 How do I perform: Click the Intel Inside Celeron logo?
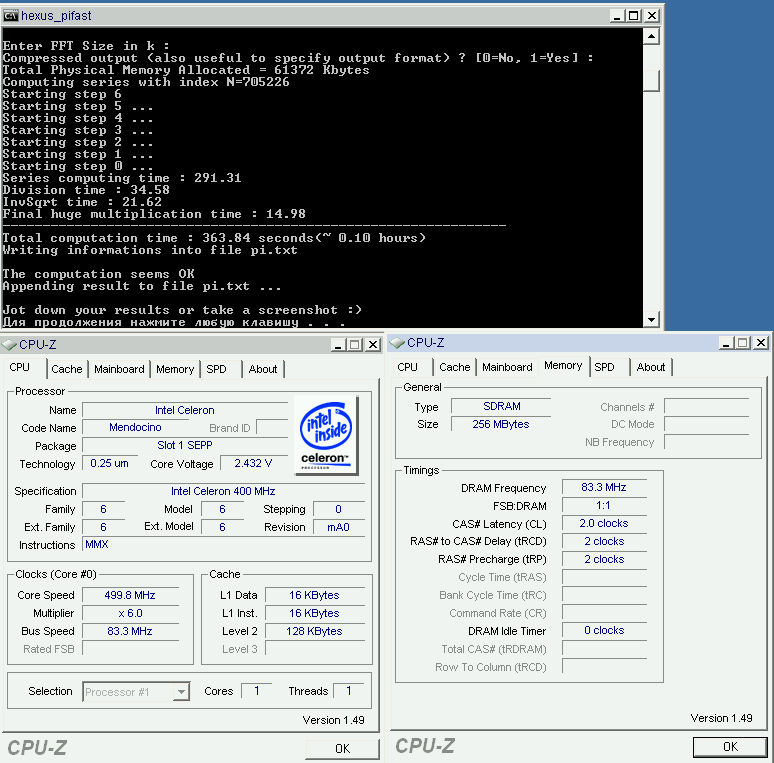327,434
